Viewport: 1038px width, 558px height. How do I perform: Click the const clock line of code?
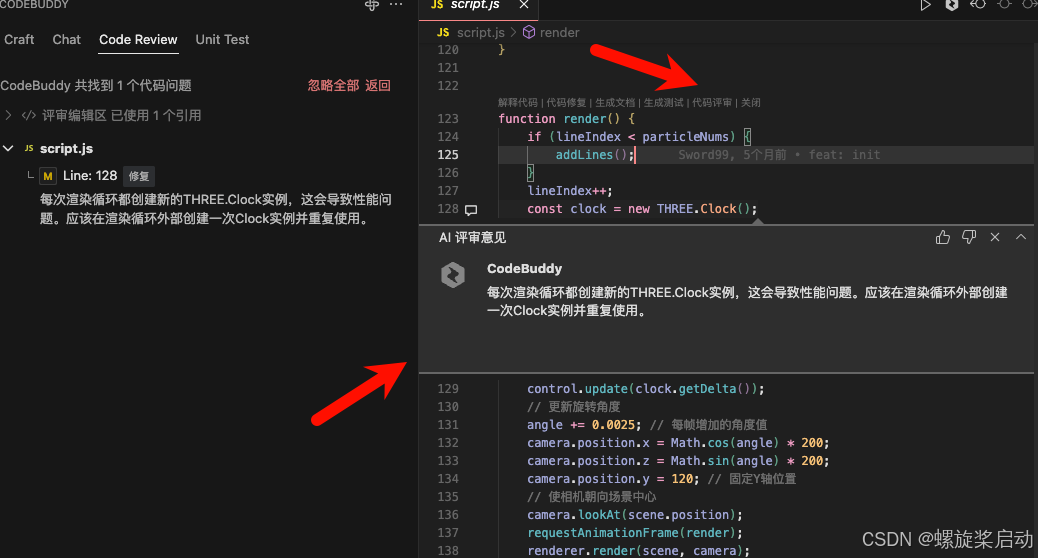642,209
